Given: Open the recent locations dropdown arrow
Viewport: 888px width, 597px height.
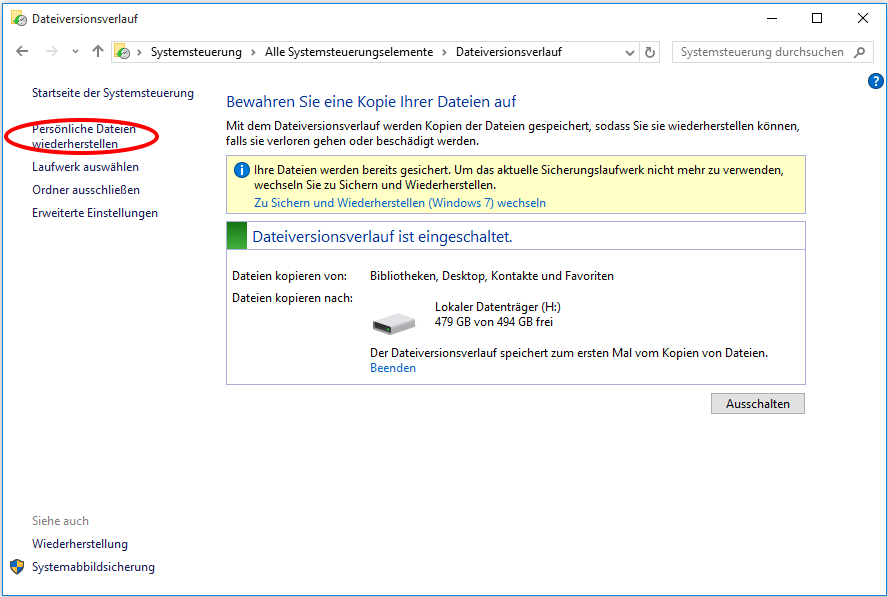Looking at the screenshot, I should (x=75, y=52).
